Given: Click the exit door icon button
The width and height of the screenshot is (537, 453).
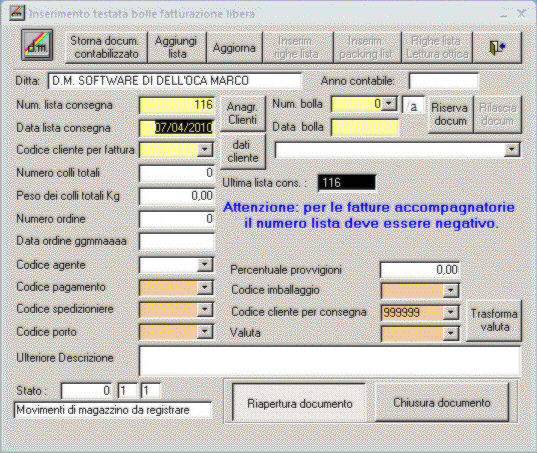Looking at the screenshot, I should (x=497, y=48).
